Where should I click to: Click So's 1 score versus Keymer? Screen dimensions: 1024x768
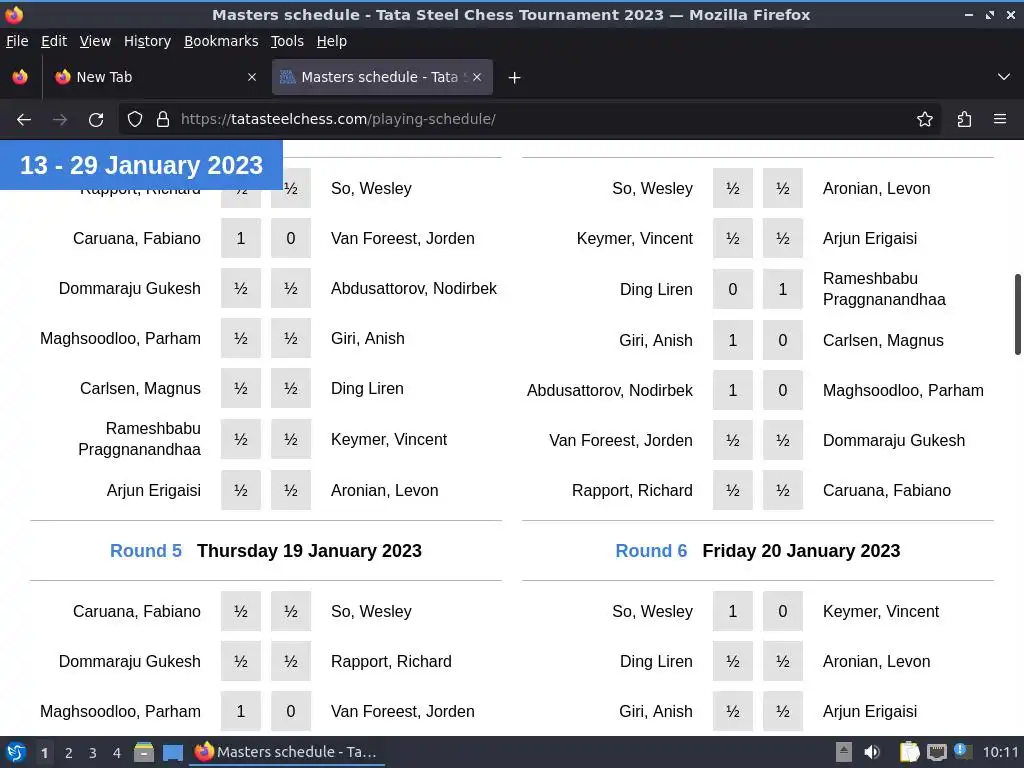click(x=733, y=611)
